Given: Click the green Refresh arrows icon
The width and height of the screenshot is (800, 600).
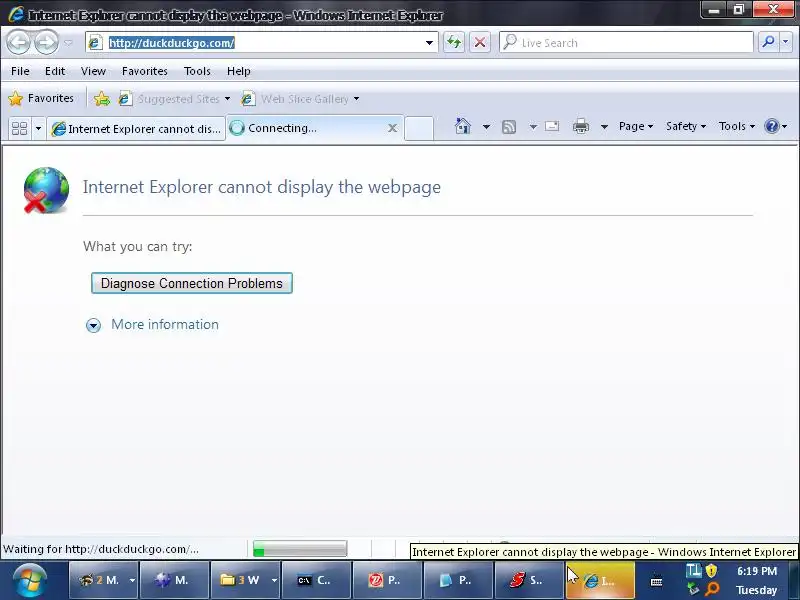Looking at the screenshot, I should [x=454, y=42].
